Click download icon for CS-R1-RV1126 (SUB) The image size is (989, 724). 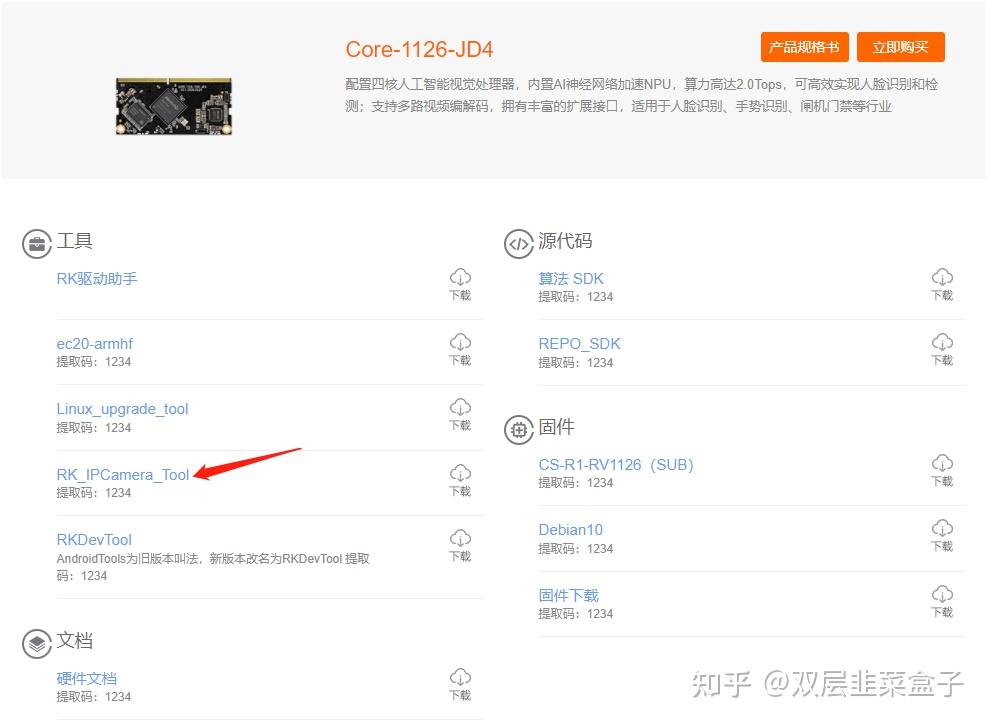tap(942, 464)
